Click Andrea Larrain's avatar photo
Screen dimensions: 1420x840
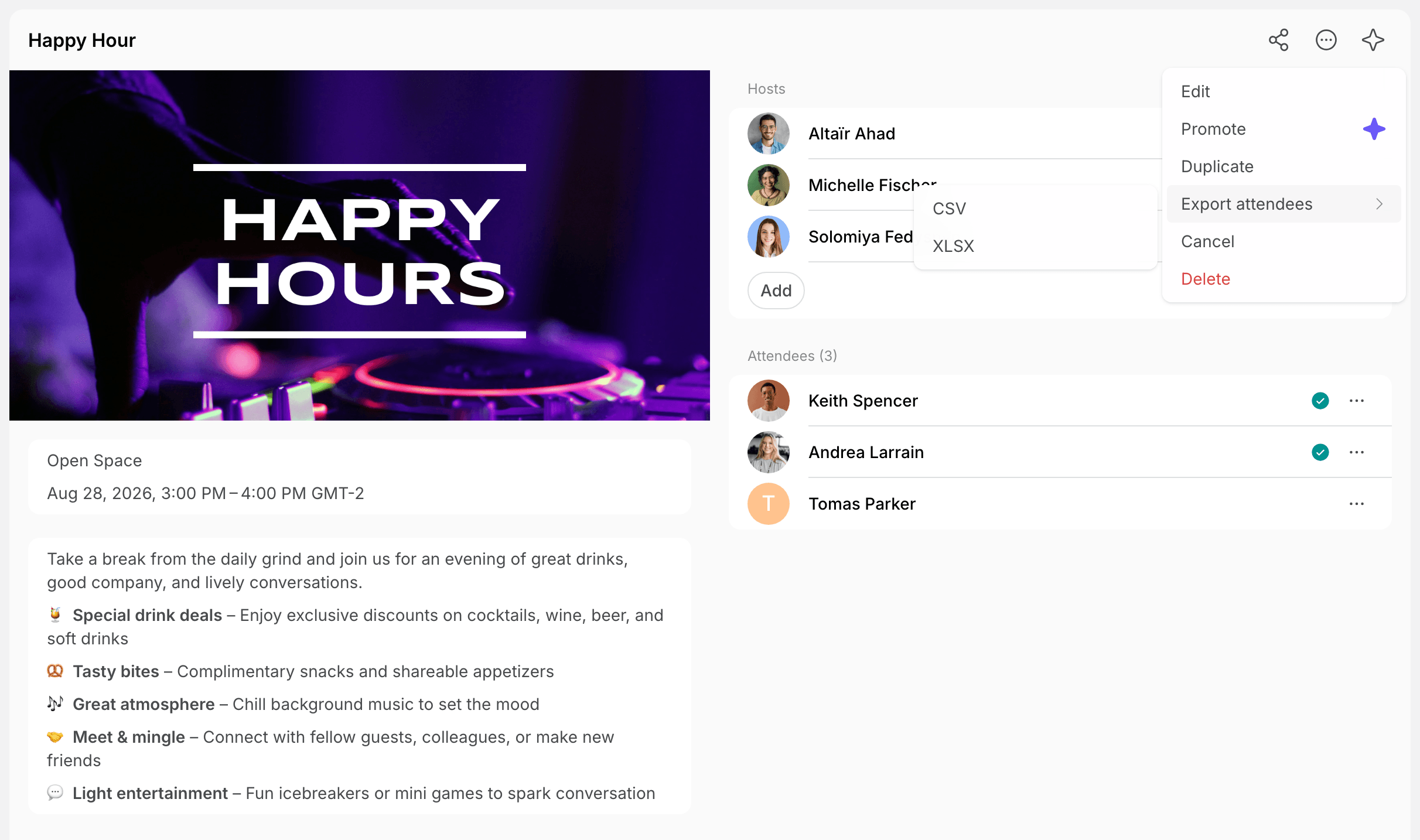(769, 452)
